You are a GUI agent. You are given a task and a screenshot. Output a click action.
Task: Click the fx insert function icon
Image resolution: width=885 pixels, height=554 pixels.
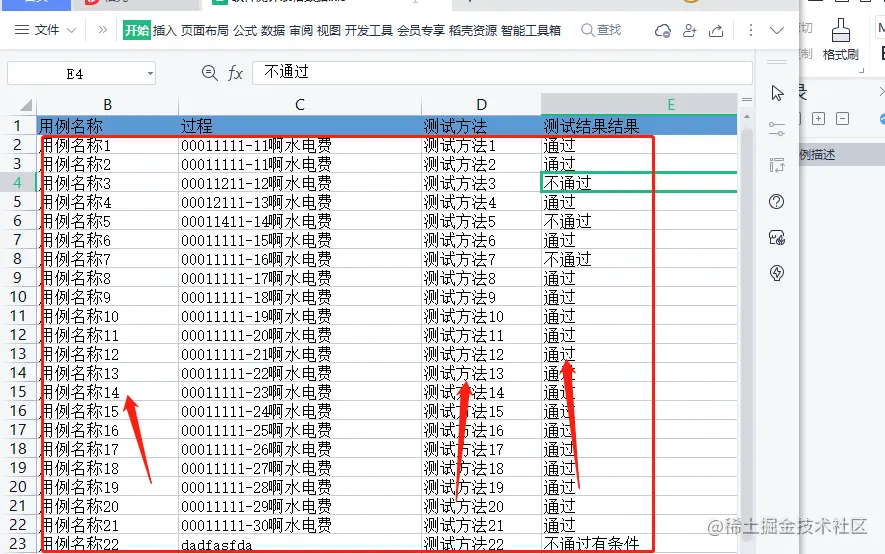tap(235, 73)
